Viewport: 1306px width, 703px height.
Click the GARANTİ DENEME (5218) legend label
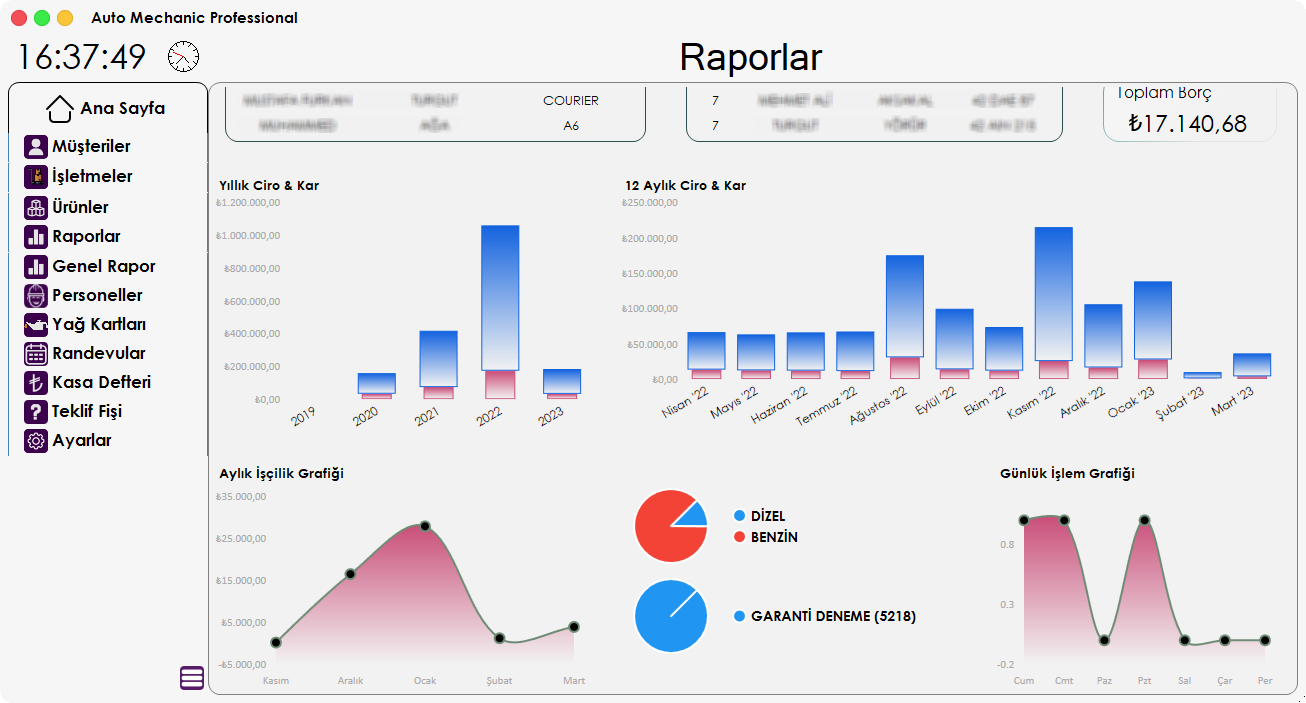833,616
